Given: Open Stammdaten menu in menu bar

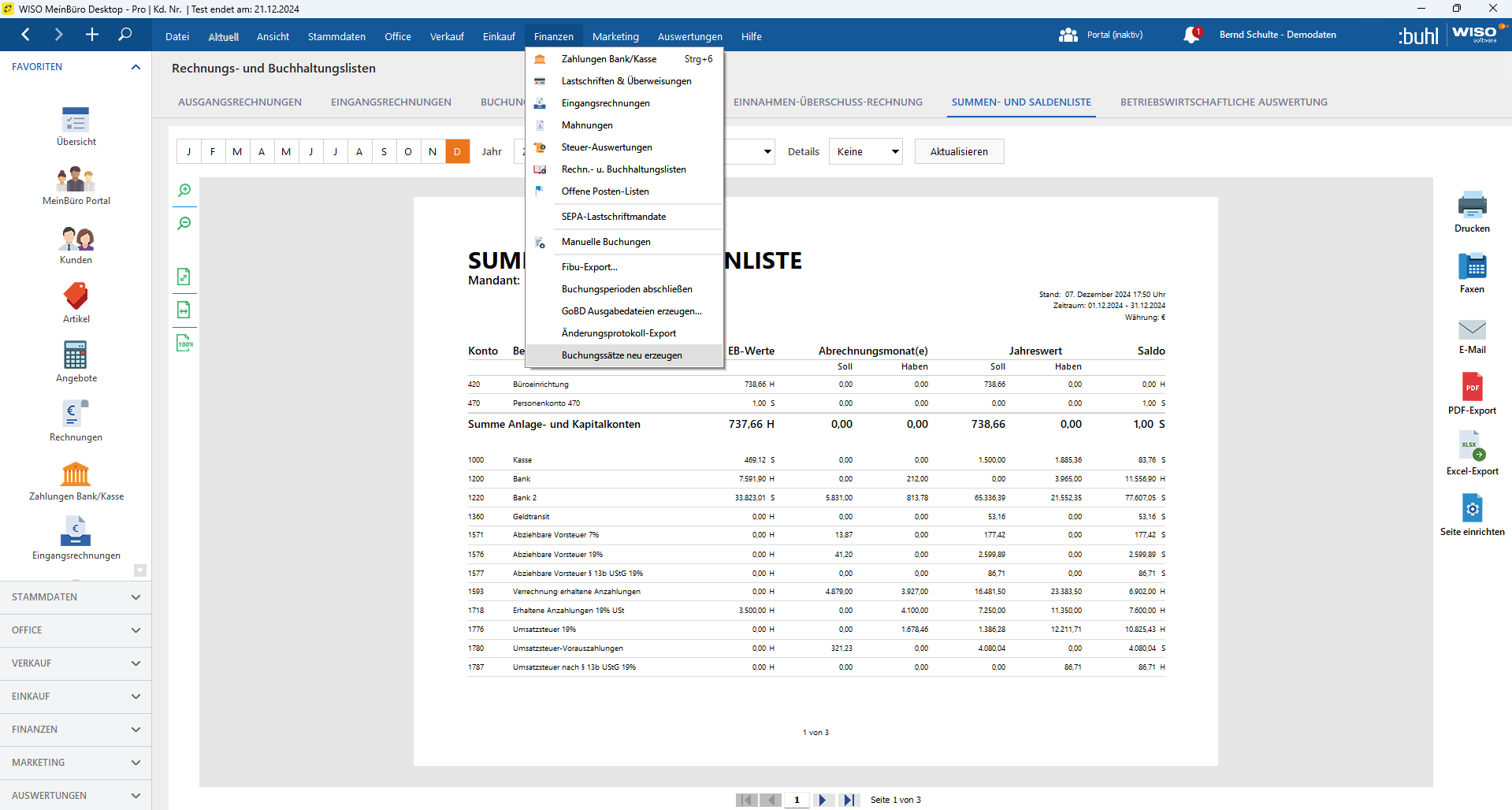Looking at the screenshot, I should 336,36.
